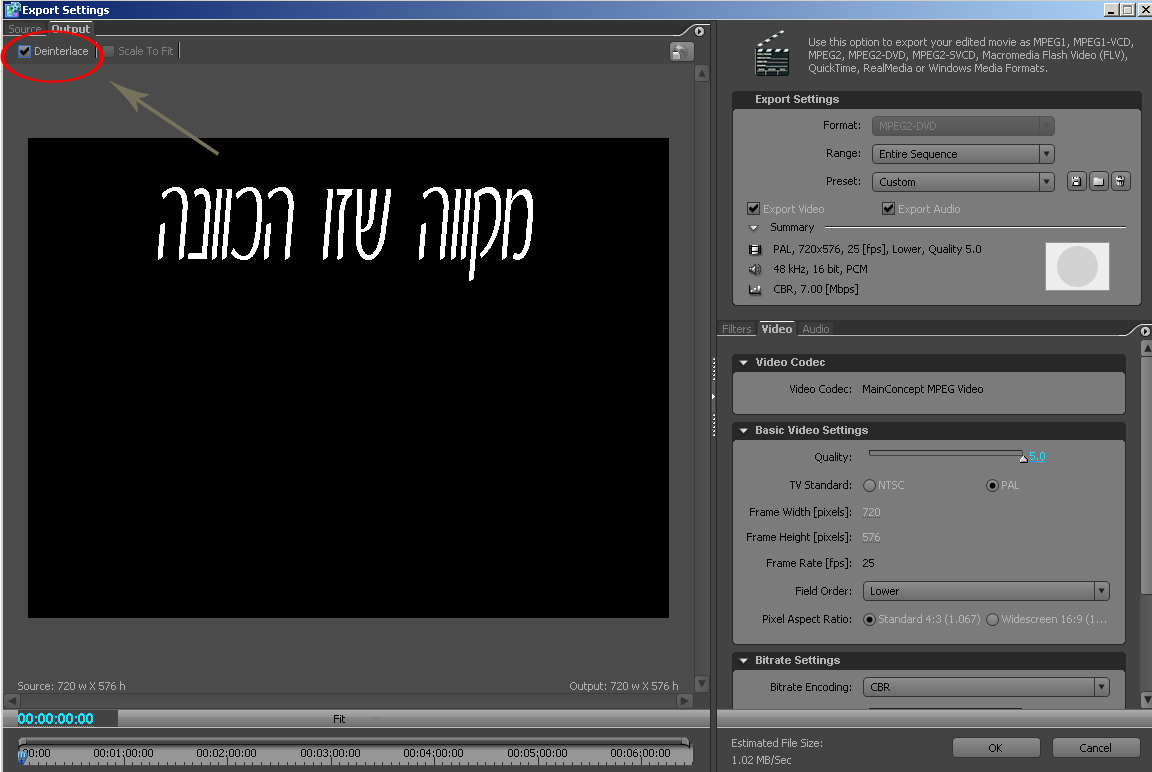Click the Export Settings title bar app icon
The width and height of the screenshot is (1152, 772).
click(12, 10)
